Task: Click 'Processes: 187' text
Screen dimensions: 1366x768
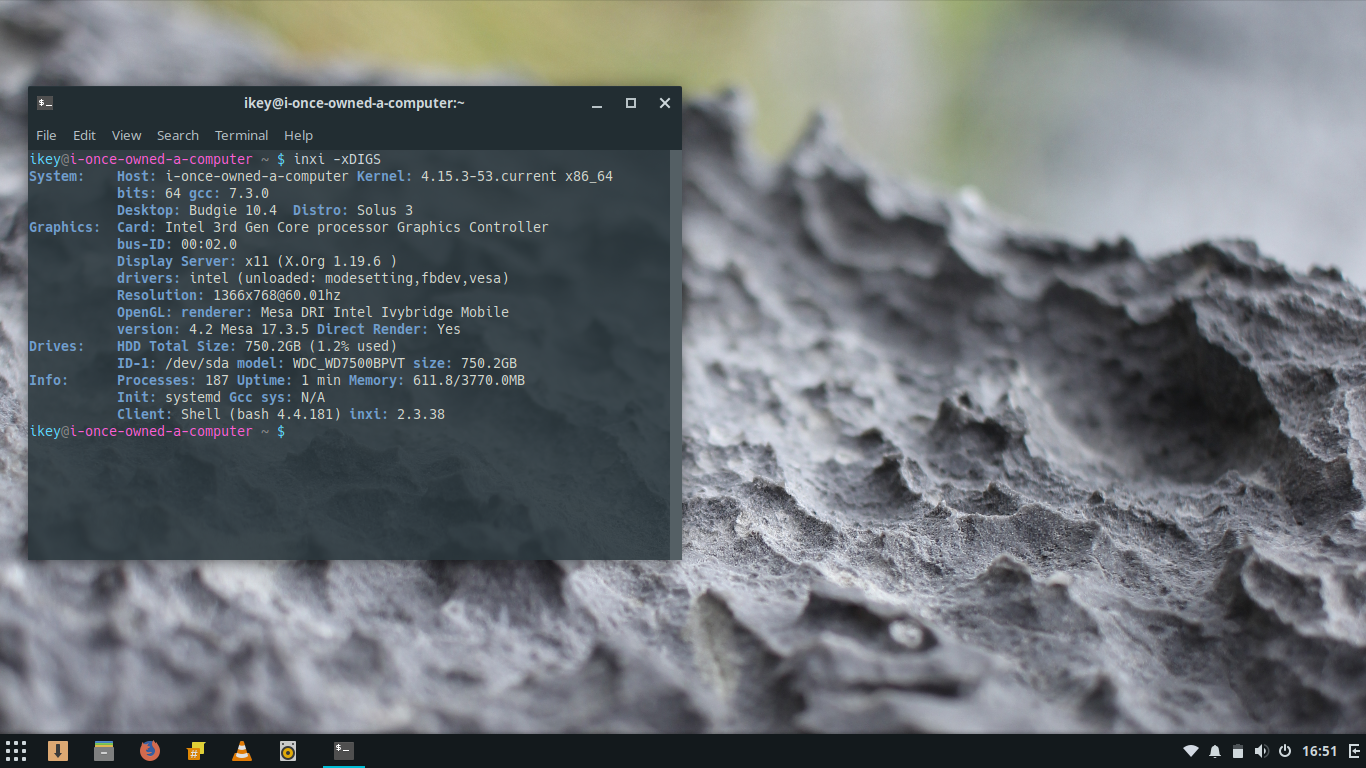Action: (173, 380)
